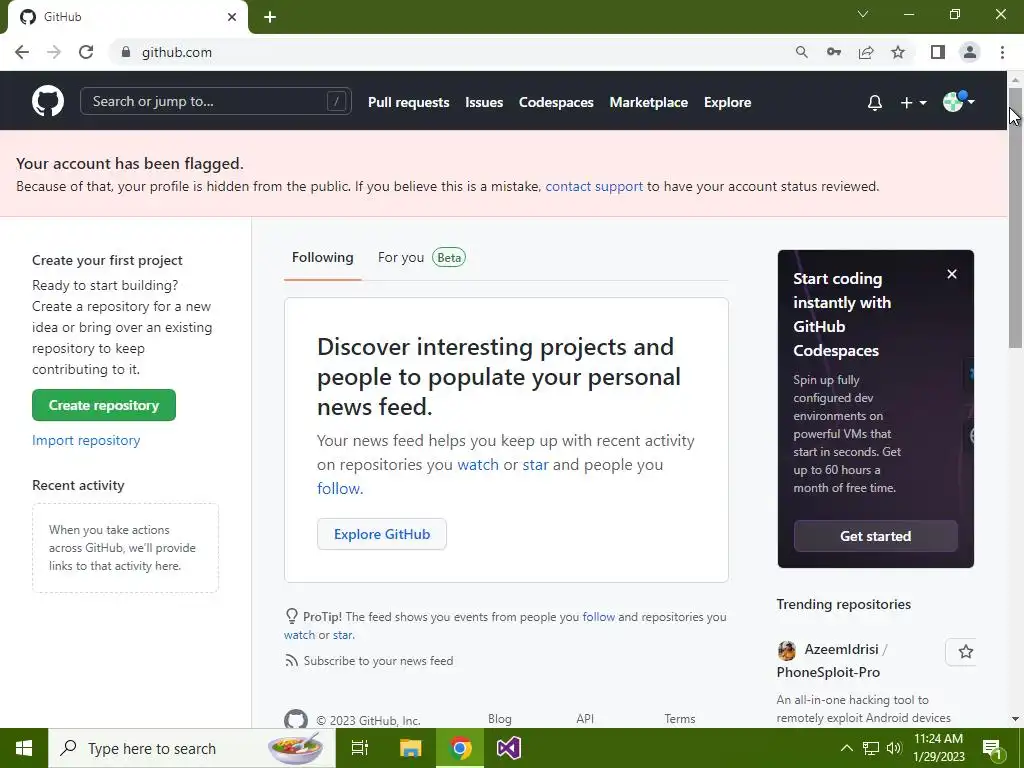Open the notifications bell
Screen dimensions: 1024x768
(x=874, y=103)
